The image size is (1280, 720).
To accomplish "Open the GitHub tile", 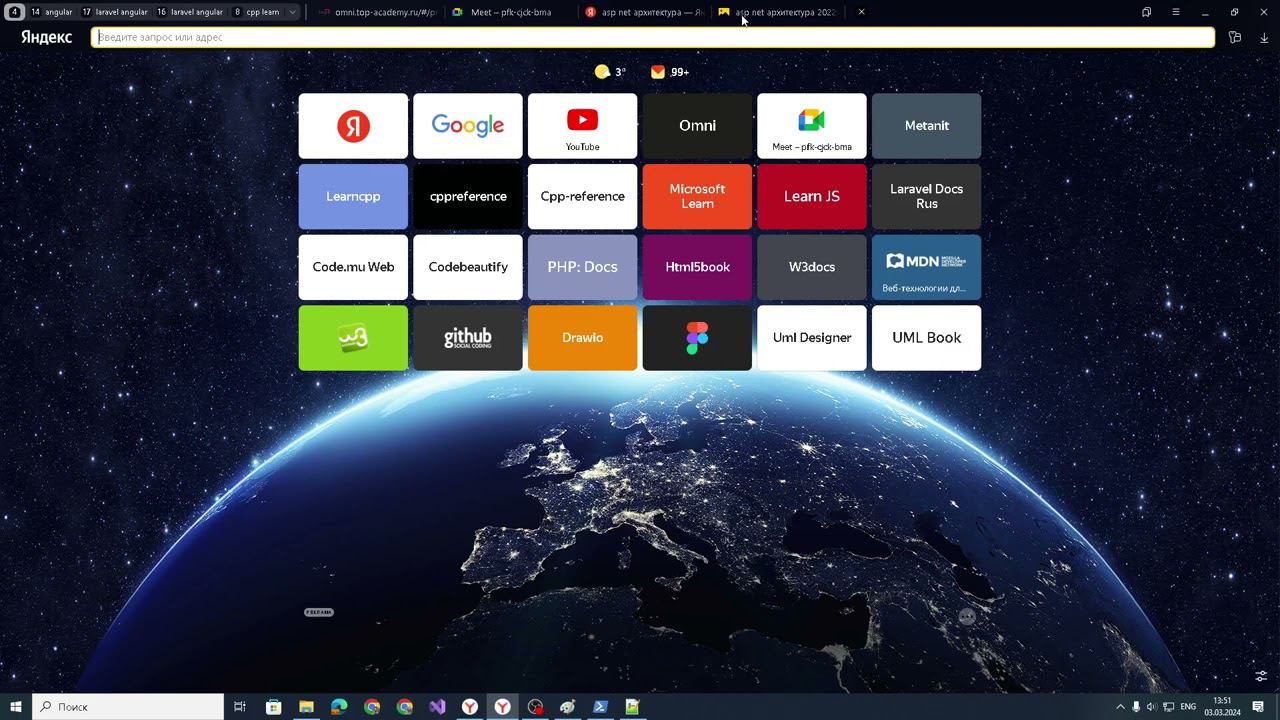I will [468, 338].
